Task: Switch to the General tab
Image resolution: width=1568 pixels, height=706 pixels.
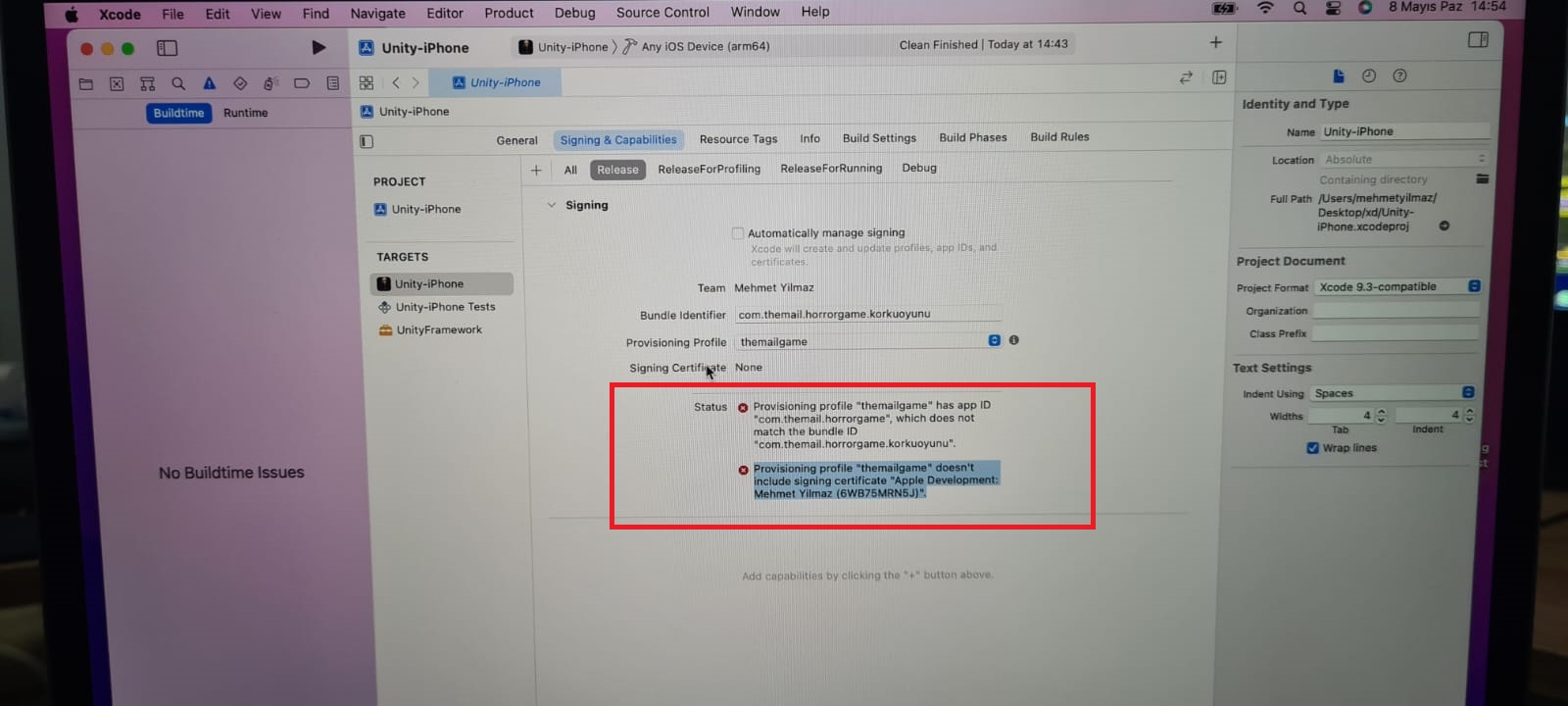Action: click(516, 140)
